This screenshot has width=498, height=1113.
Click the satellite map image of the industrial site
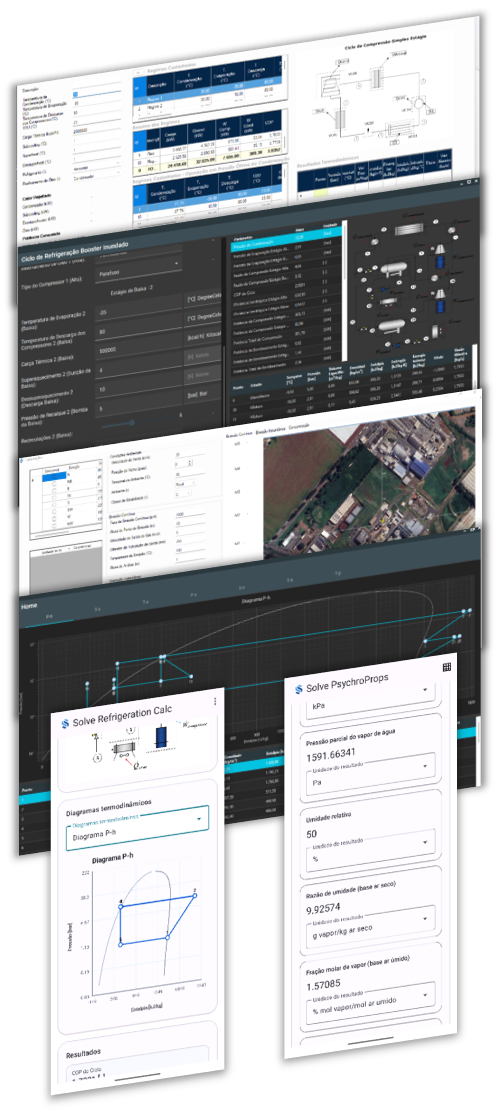tap(368, 485)
